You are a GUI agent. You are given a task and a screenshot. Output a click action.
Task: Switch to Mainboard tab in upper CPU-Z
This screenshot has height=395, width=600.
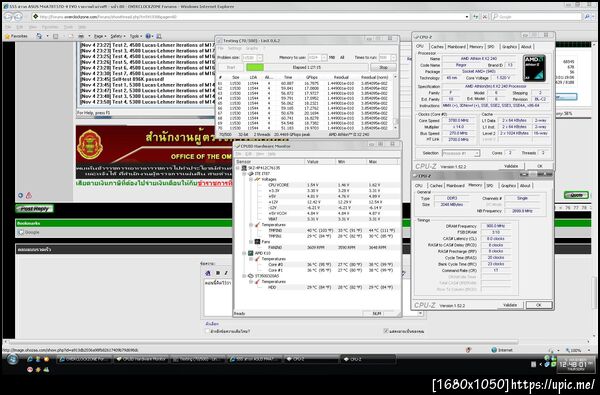457,47
